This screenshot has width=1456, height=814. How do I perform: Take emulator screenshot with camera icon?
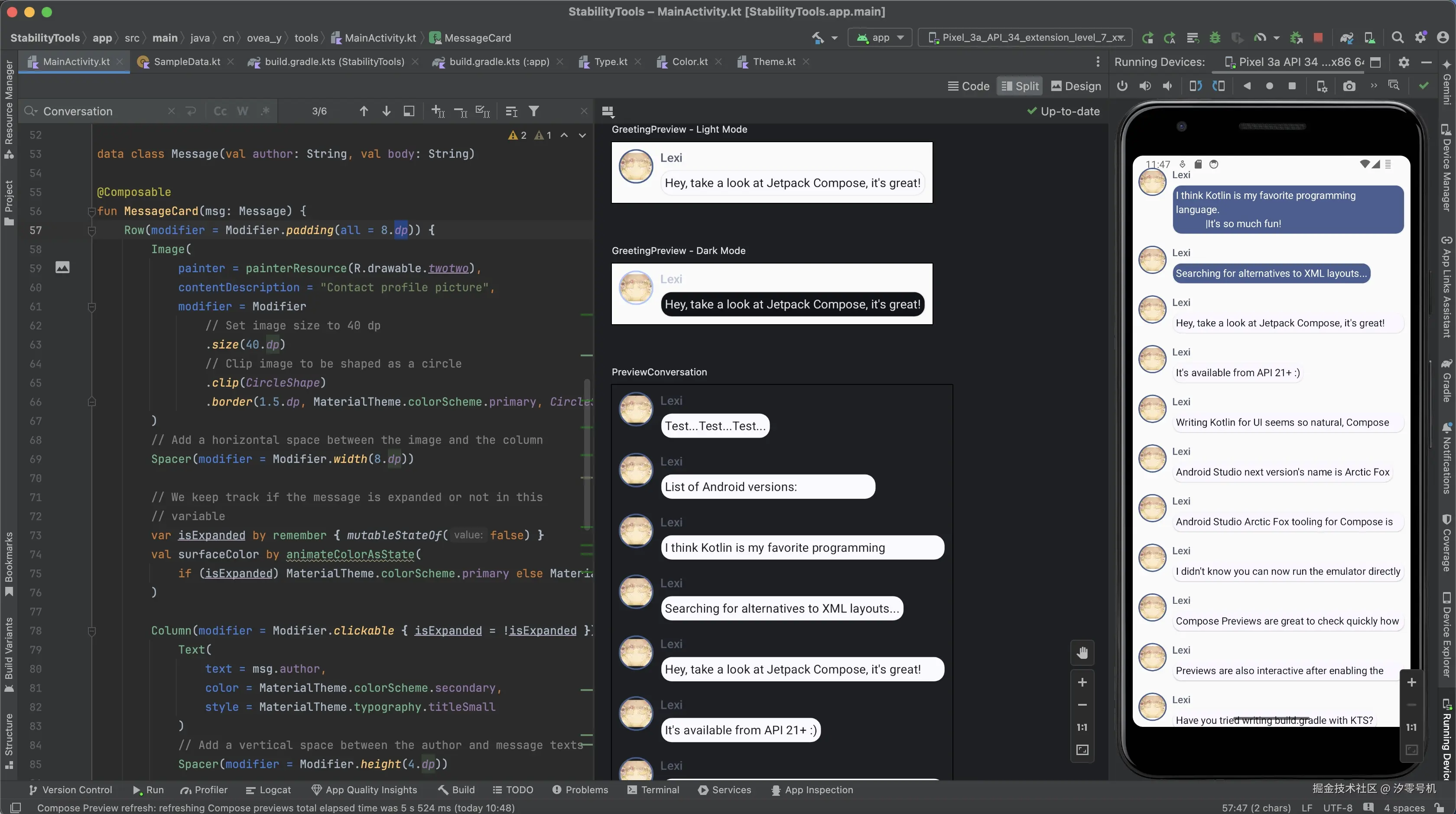click(x=1349, y=86)
